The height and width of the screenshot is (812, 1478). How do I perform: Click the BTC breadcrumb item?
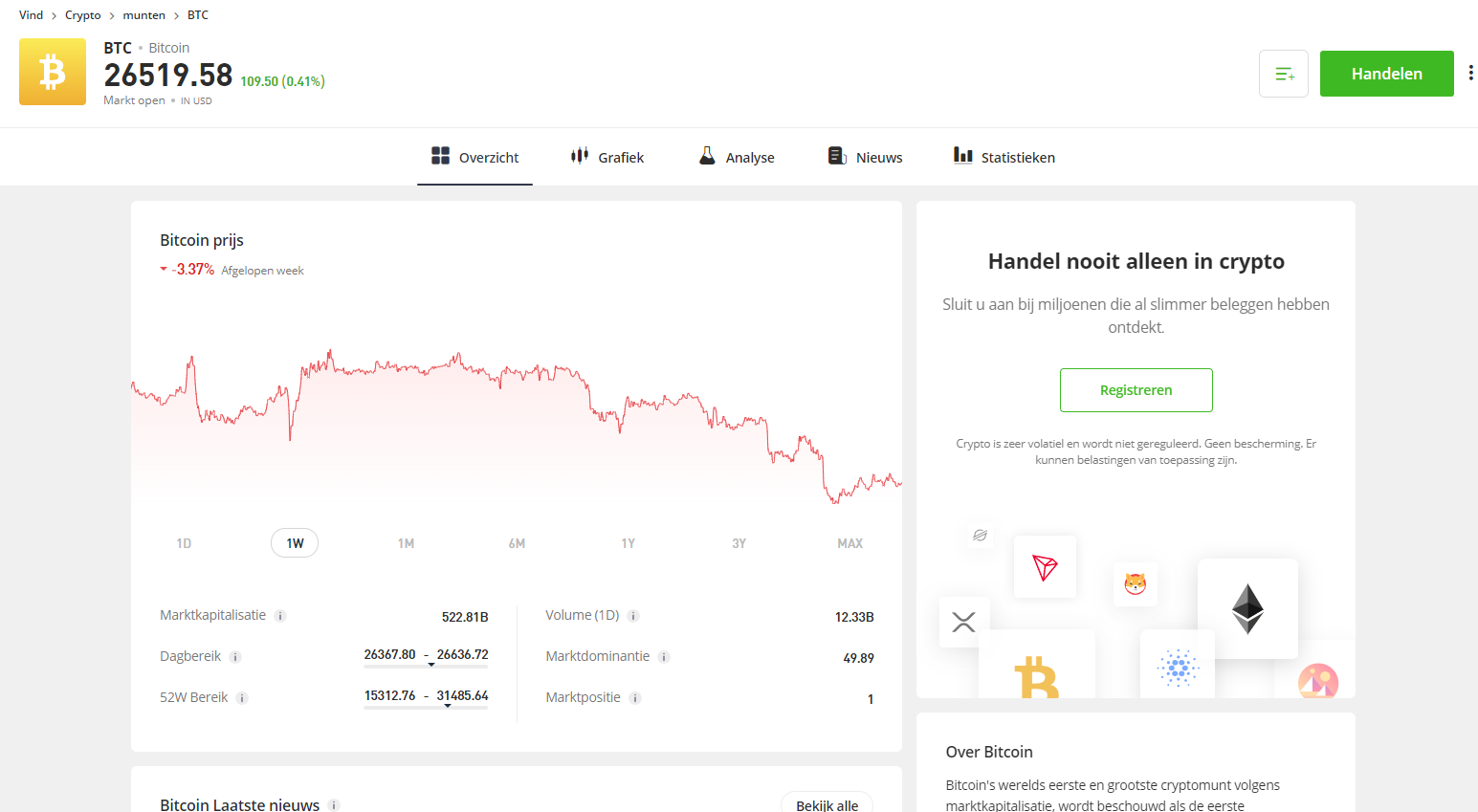point(197,15)
